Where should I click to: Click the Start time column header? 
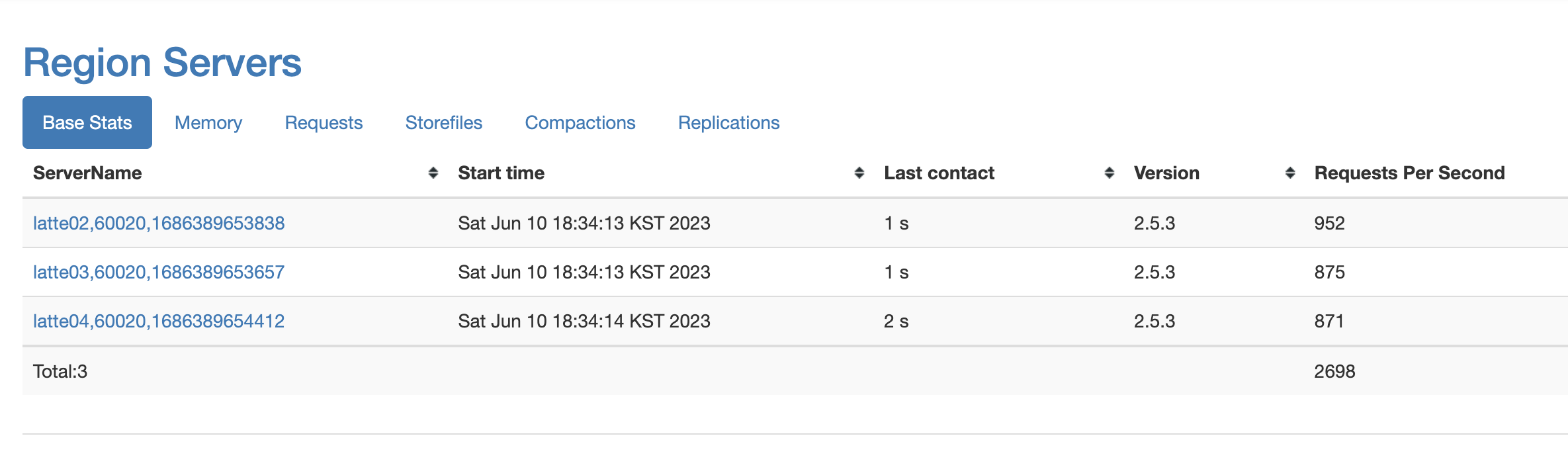coord(501,173)
